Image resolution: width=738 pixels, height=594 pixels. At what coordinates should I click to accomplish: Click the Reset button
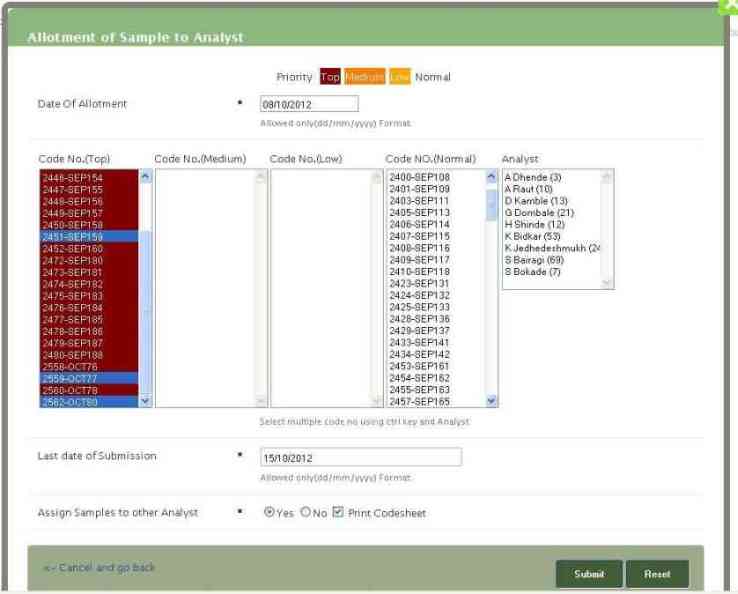657,574
